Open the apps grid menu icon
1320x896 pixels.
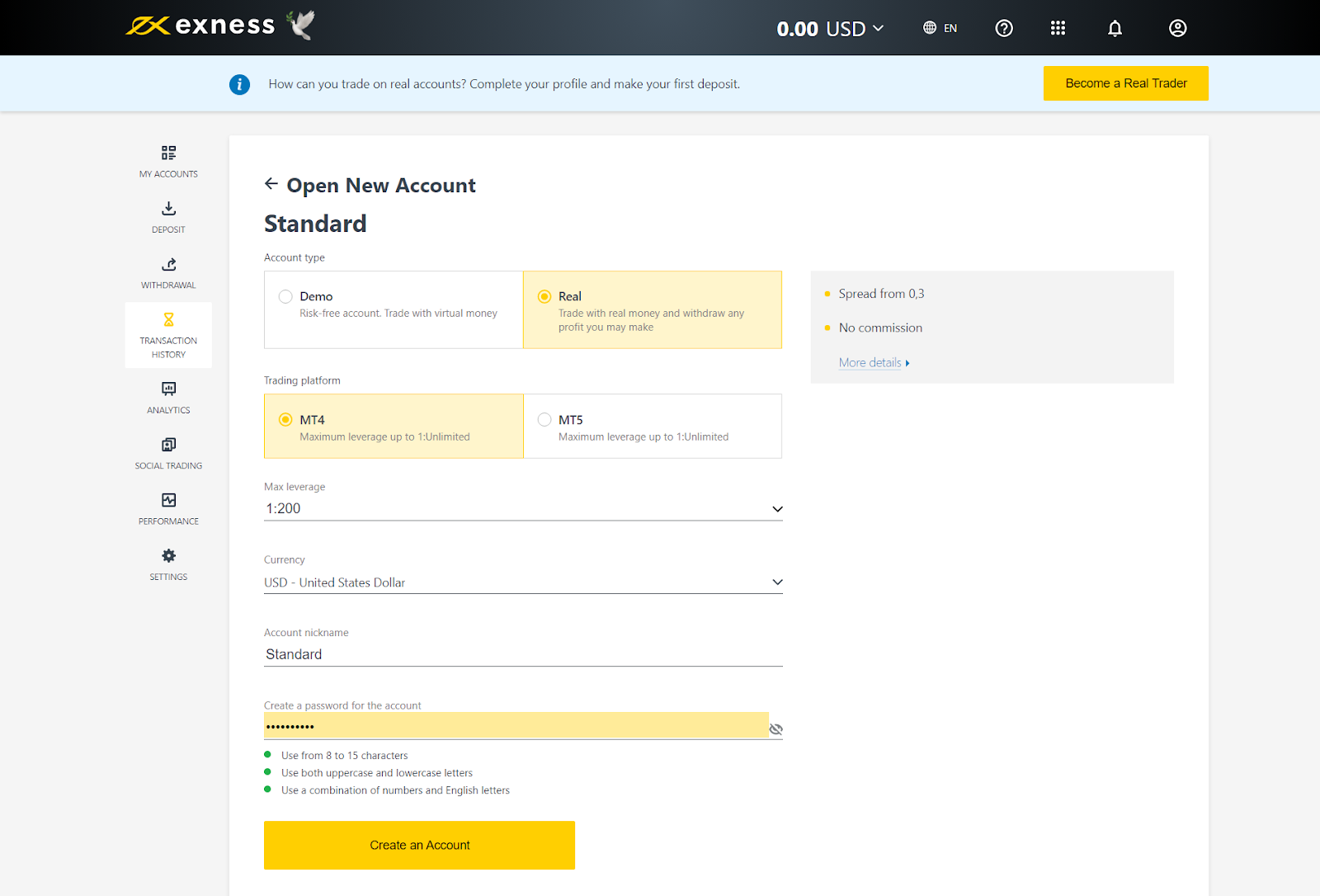(1058, 28)
